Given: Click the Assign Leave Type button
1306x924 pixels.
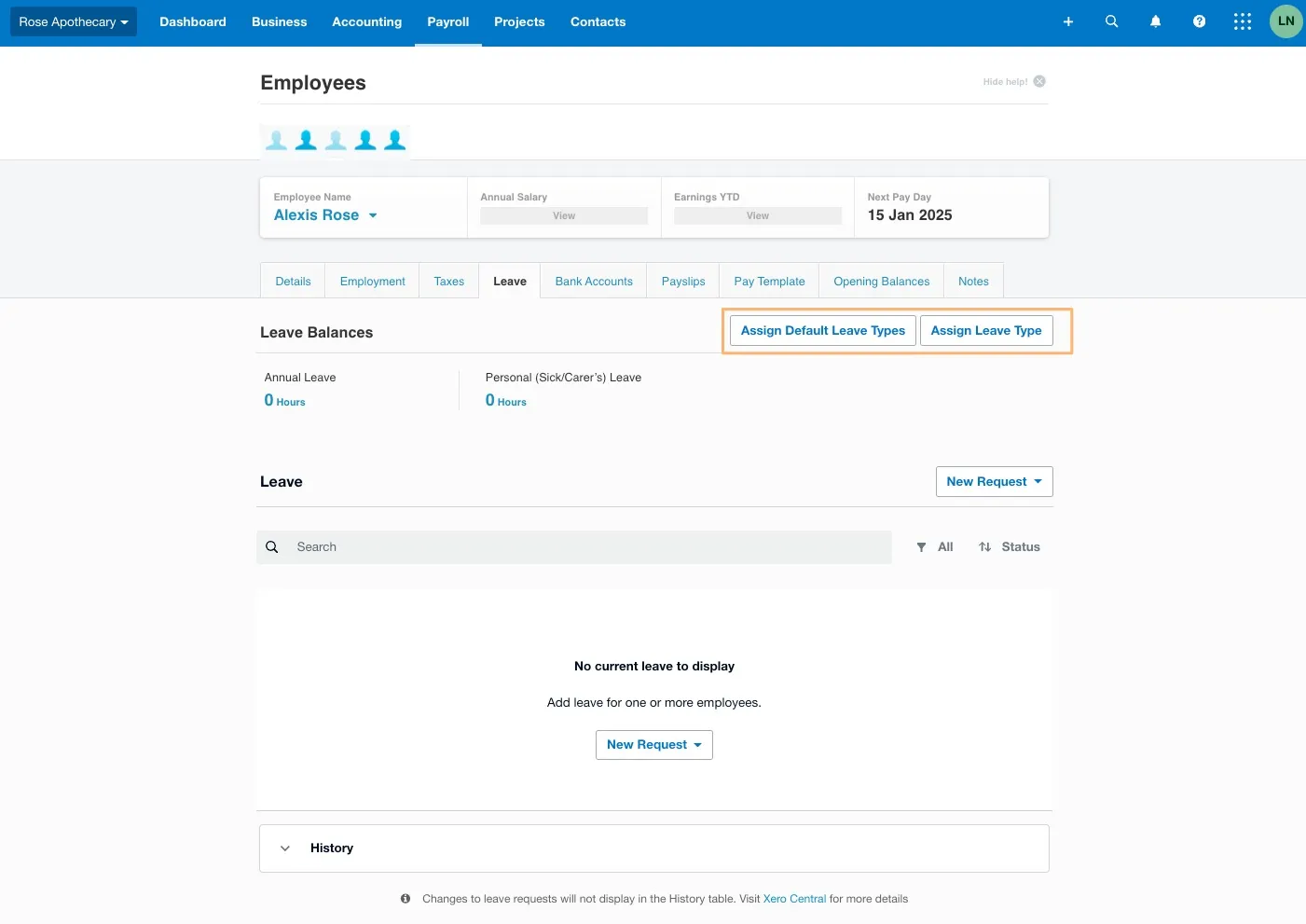Looking at the screenshot, I should tap(985, 331).
